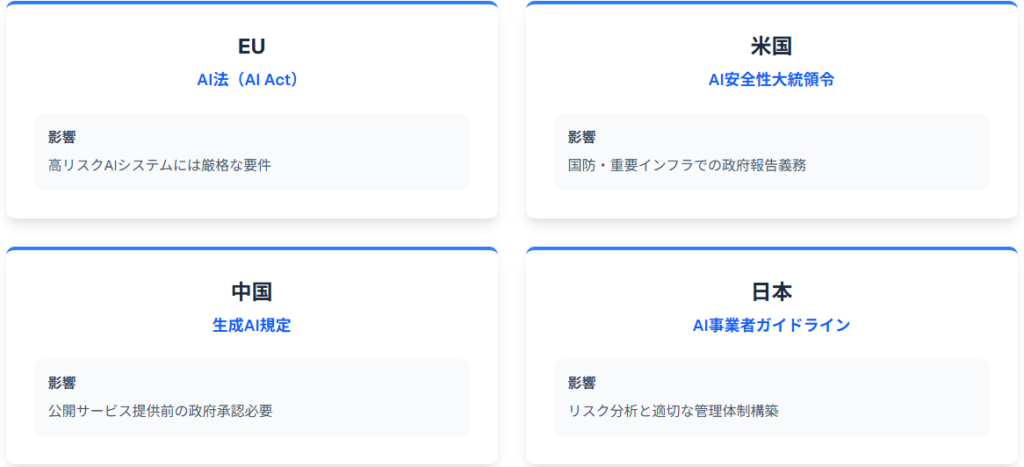
Task: Open the AI法（AI Act） link
Action: [252, 80]
